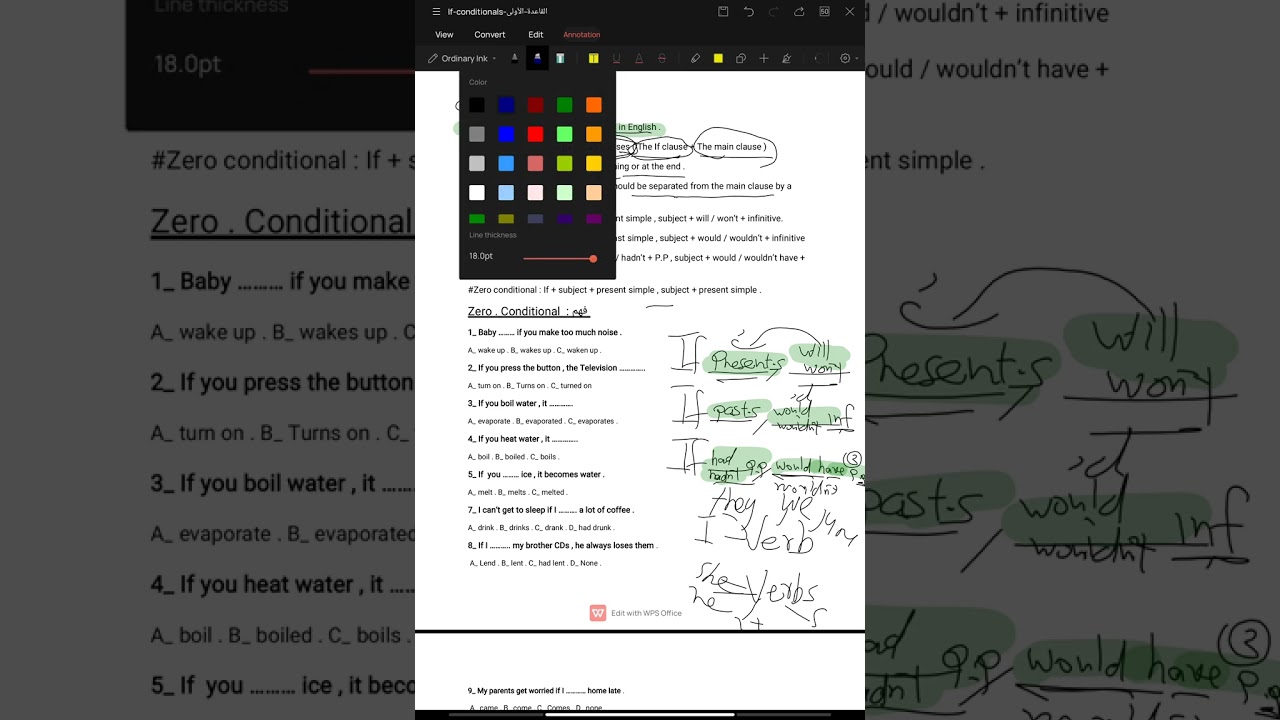This screenshot has width=1280, height=720.
Task: Open the hamburger menu beside file name
Action: point(436,12)
